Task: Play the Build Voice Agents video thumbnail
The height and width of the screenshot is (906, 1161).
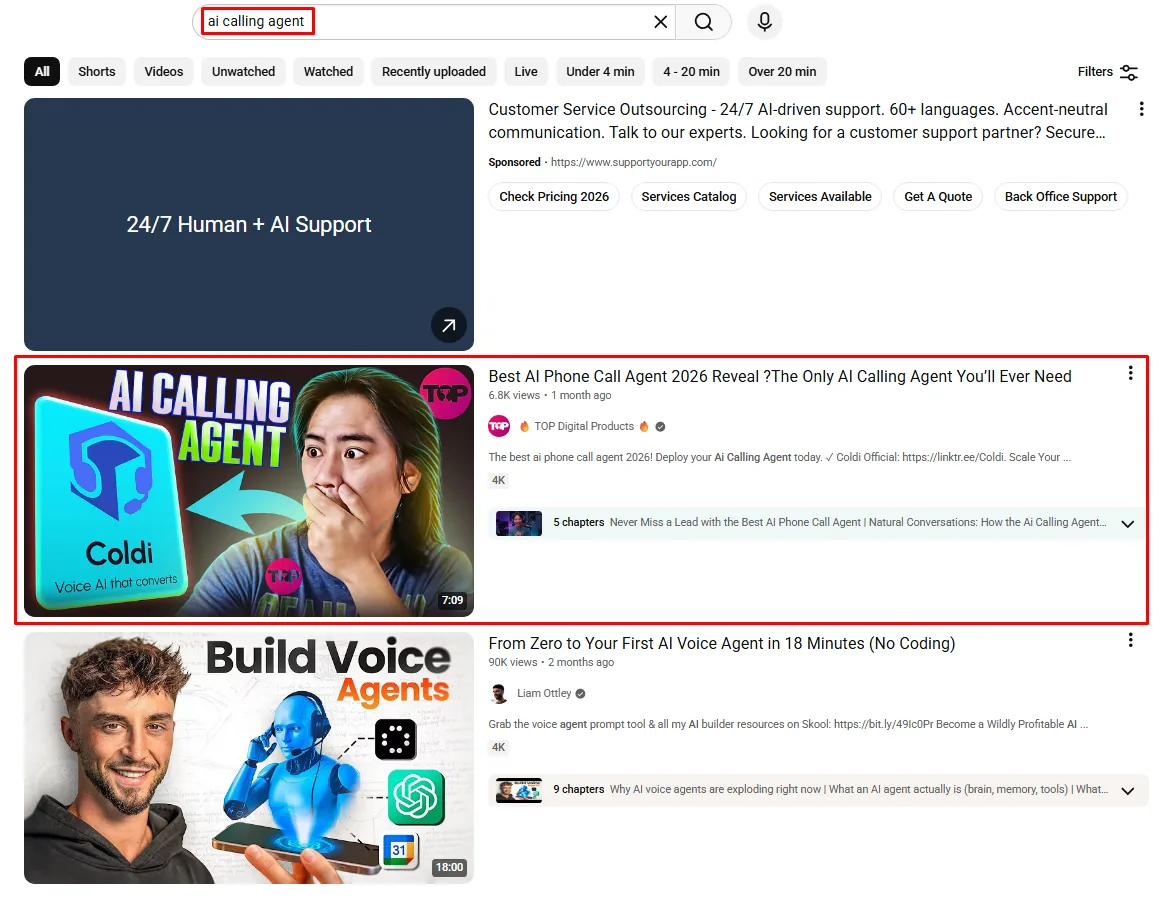Action: click(249, 758)
